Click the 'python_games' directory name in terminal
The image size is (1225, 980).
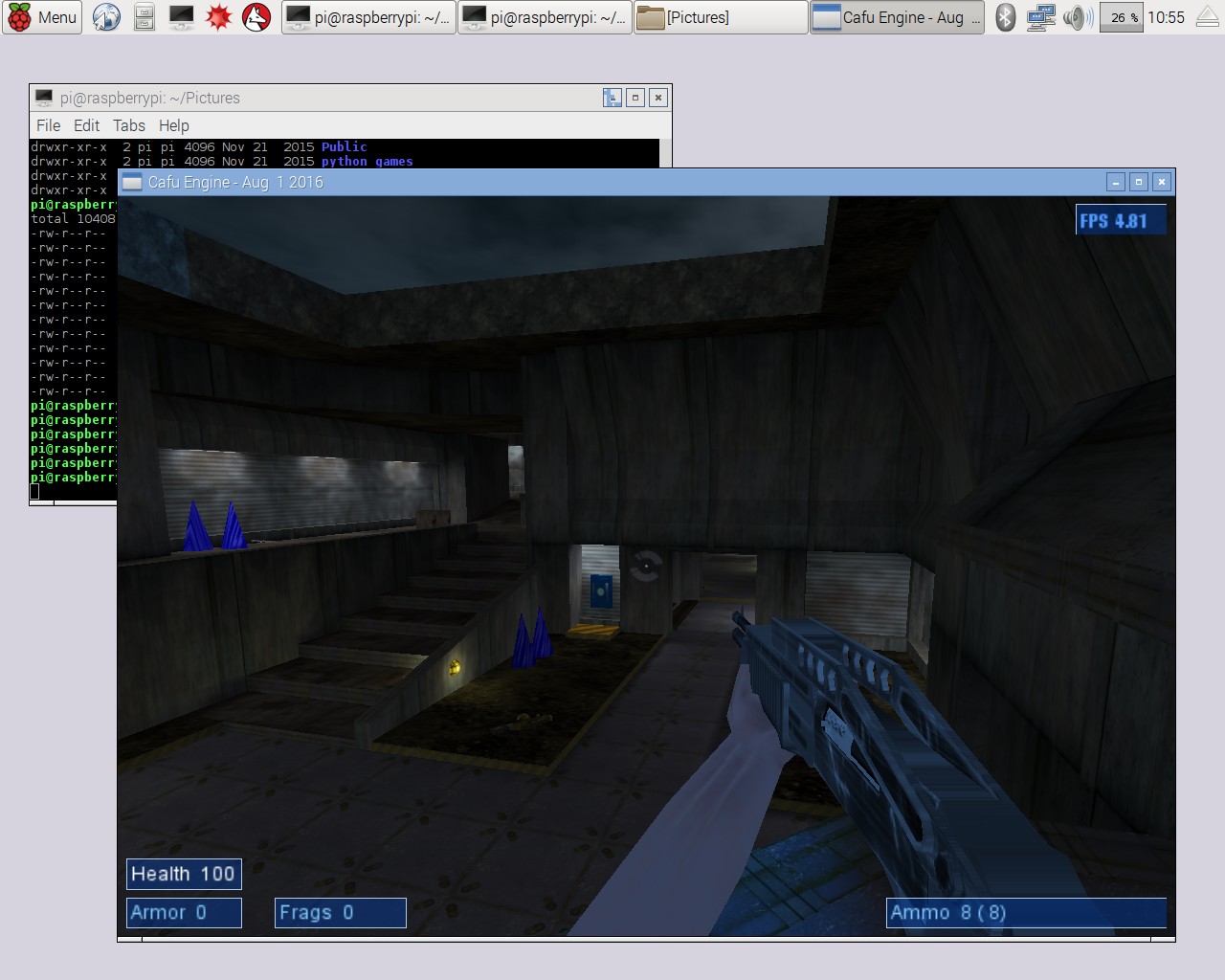[367, 161]
